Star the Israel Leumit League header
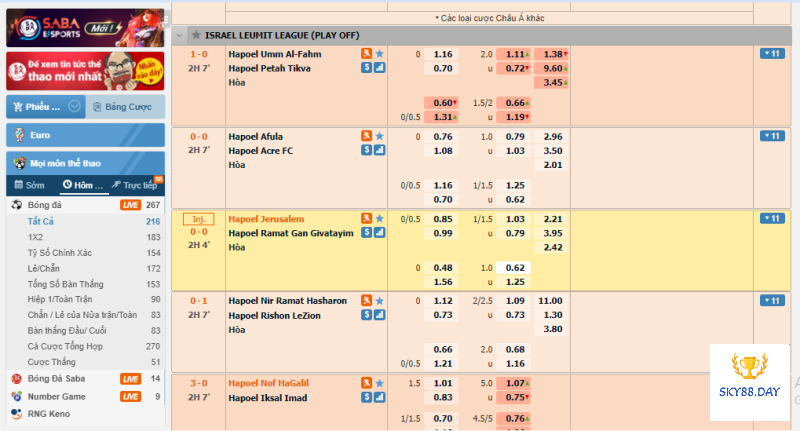800x431 pixels. [195, 34]
